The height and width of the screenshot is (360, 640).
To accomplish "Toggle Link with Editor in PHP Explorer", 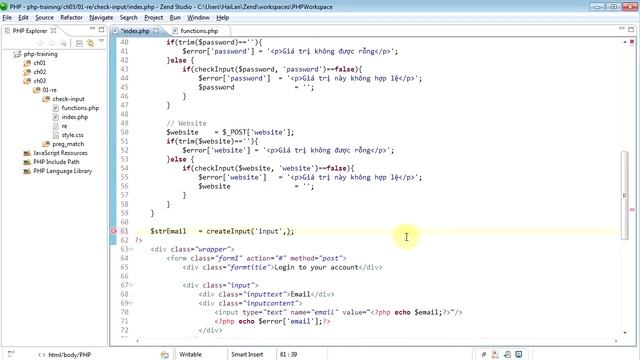I will pos(90,43).
